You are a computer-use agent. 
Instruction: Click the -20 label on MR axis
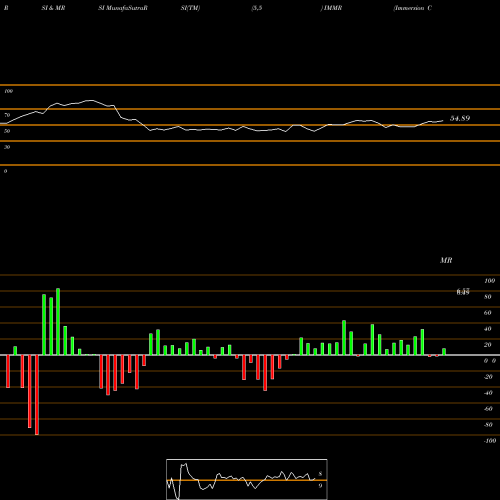488,377
